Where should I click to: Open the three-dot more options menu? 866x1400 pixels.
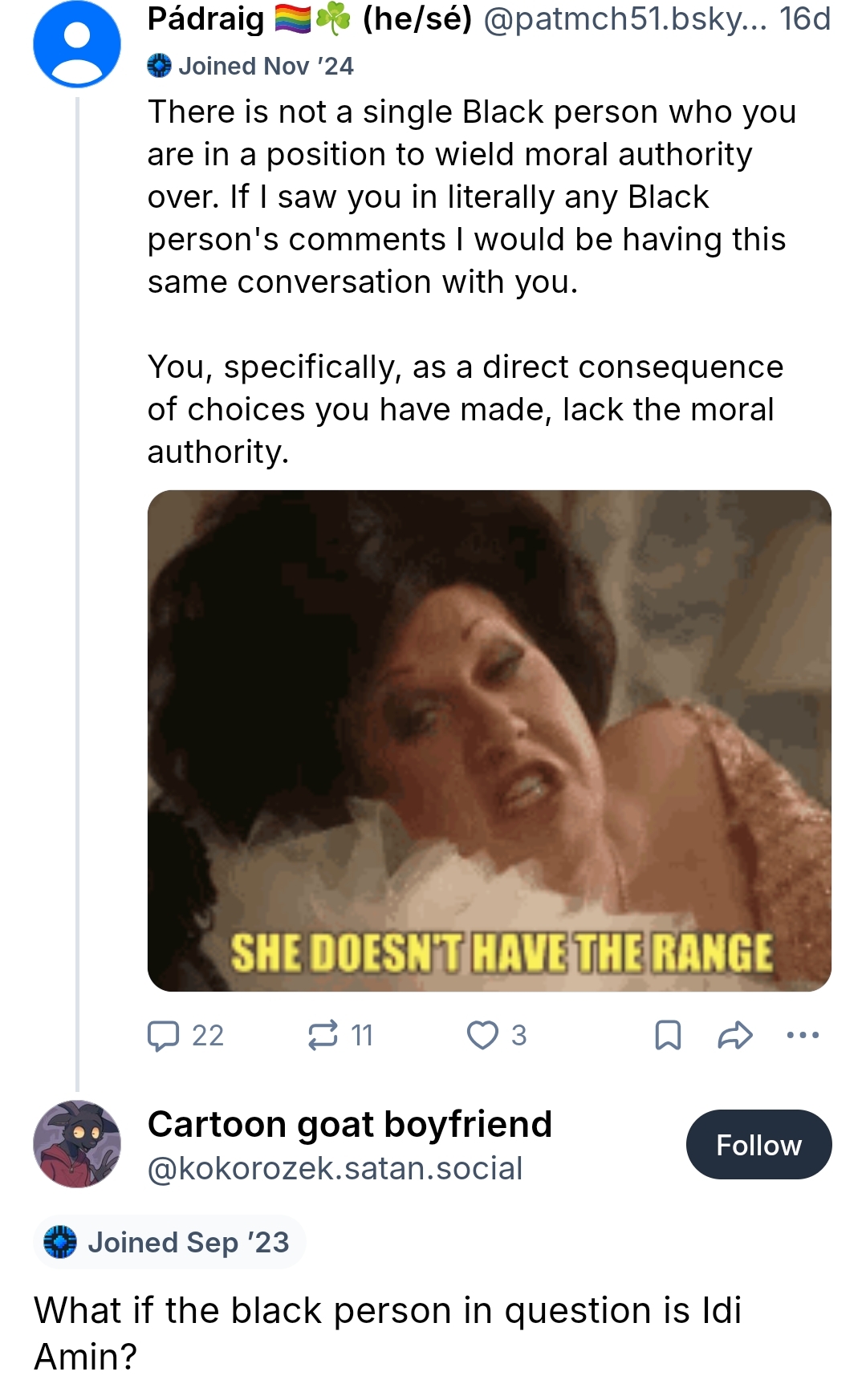point(803,1035)
